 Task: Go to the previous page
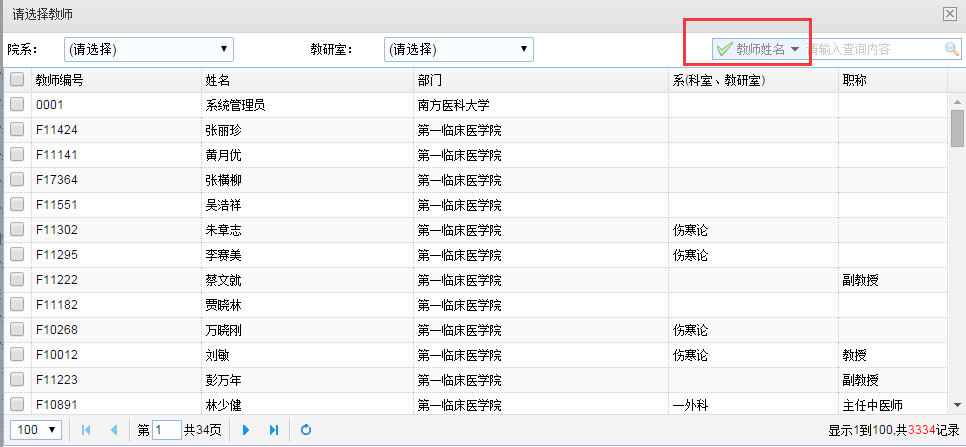click(x=113, y=429)
